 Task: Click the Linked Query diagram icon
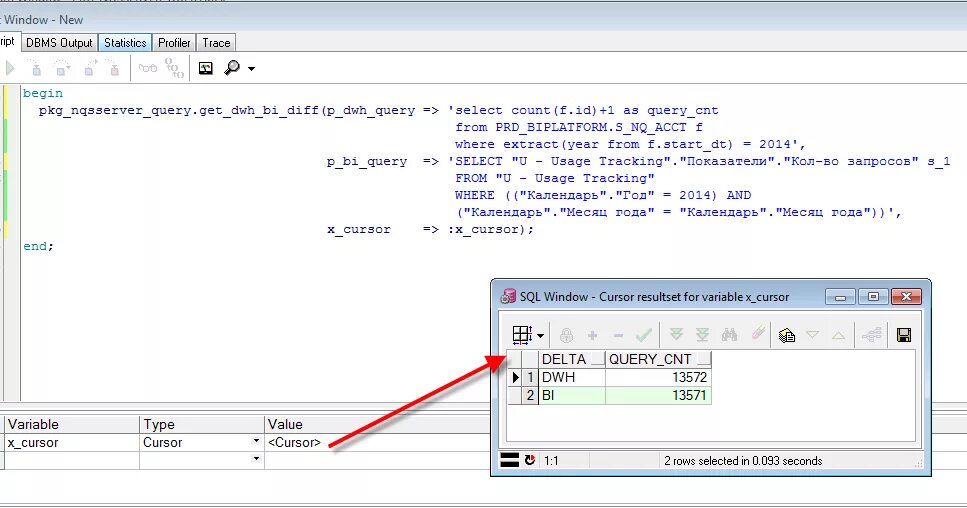click(x=871, y=335)
